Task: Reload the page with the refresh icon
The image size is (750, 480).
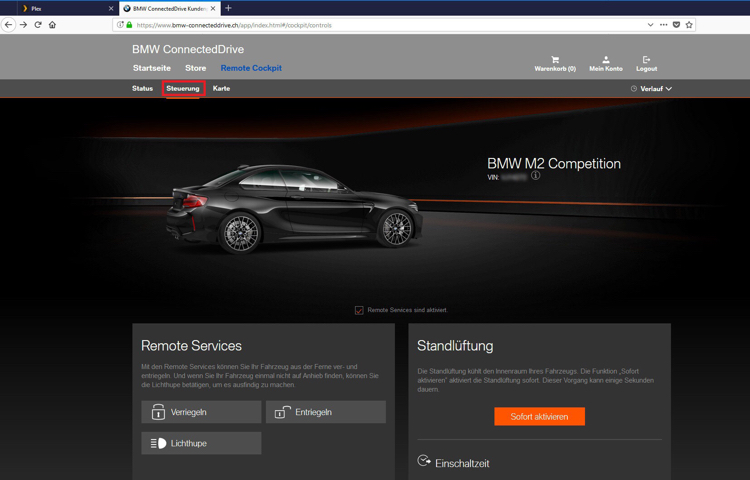Action: pyautogui.click(x=38, y=25)
